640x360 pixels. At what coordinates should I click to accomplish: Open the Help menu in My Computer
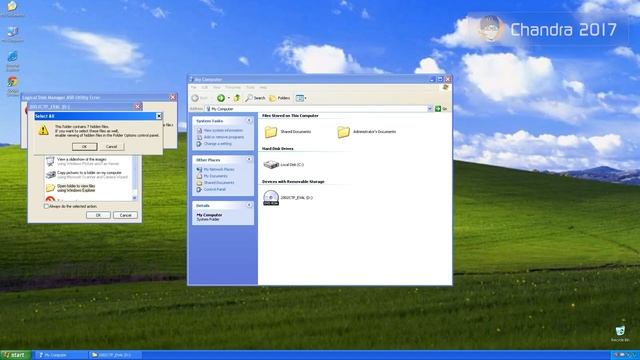click(263, 87)
